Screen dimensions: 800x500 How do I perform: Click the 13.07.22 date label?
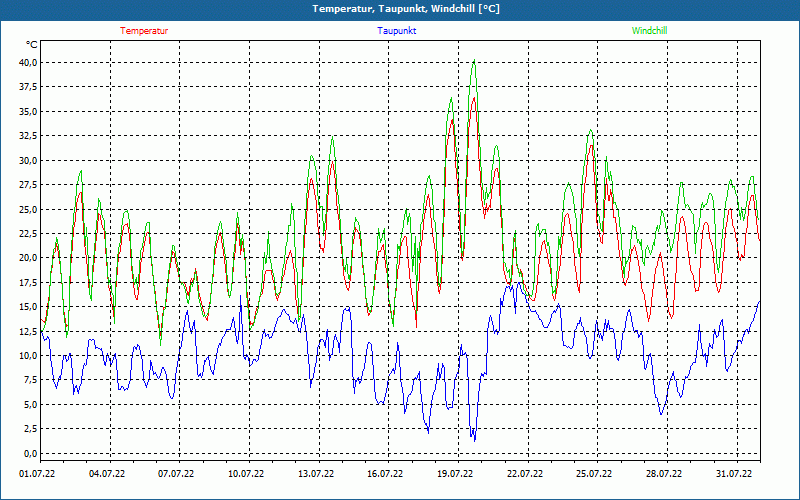point(316,473)
